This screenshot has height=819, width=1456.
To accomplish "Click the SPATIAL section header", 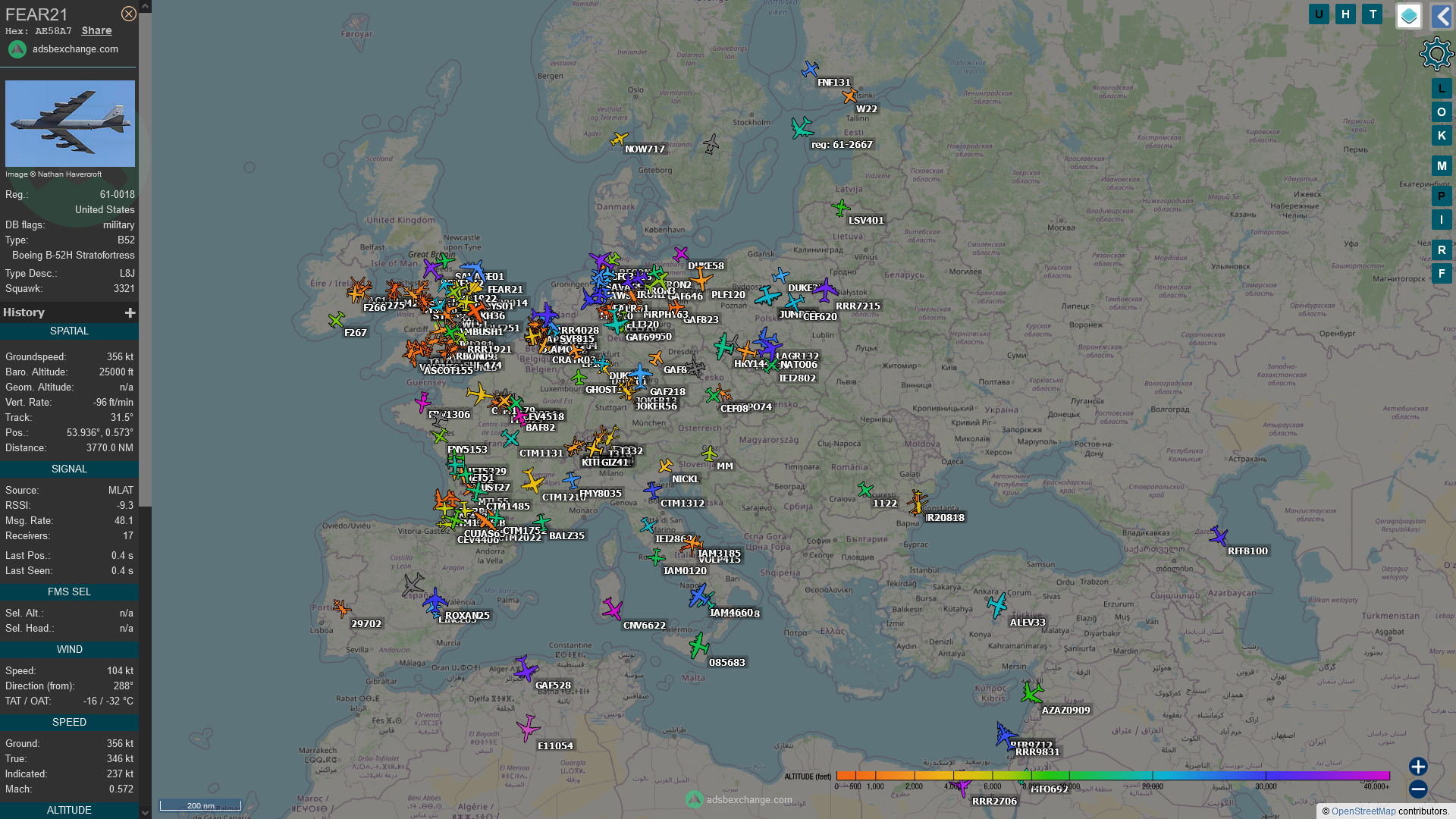I will click(x=69, y=331).
